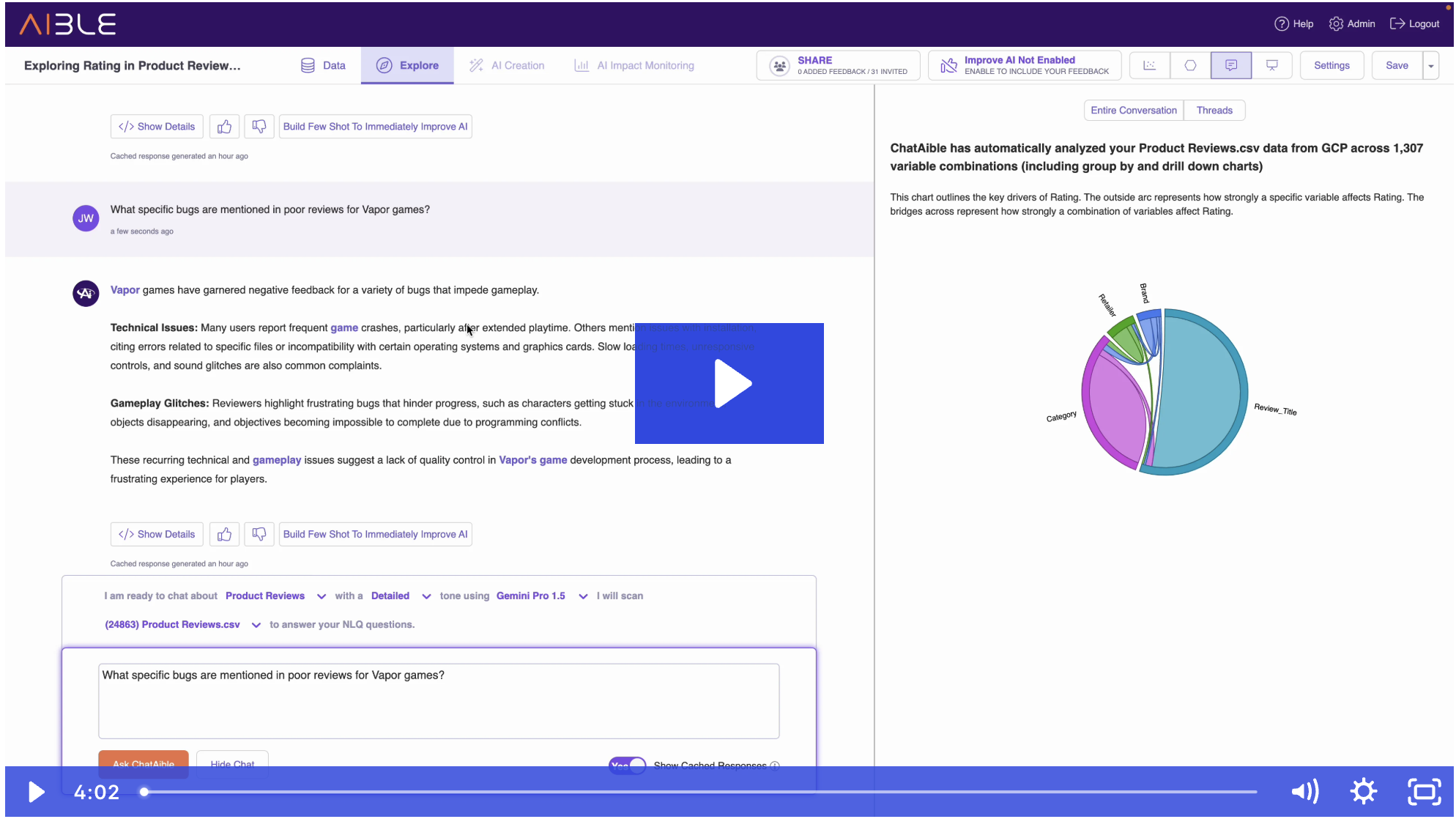
Task: Click the Ask ChatAible button
Action: click(x=144, y=763)
